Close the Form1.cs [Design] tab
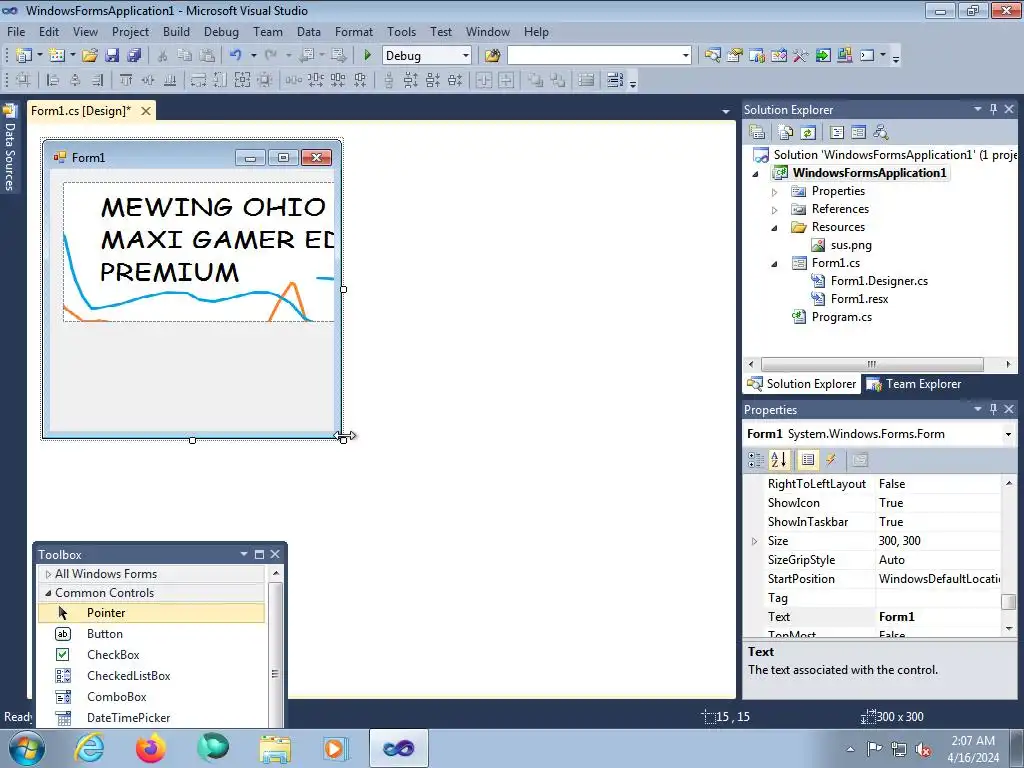 146,111
